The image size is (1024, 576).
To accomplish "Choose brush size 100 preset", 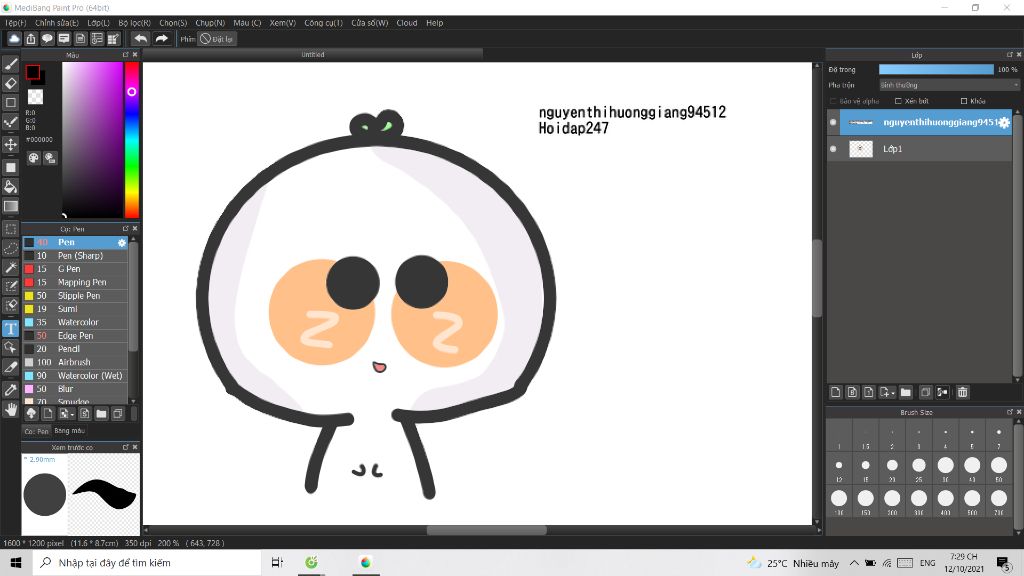I will (x=839, y=502).
